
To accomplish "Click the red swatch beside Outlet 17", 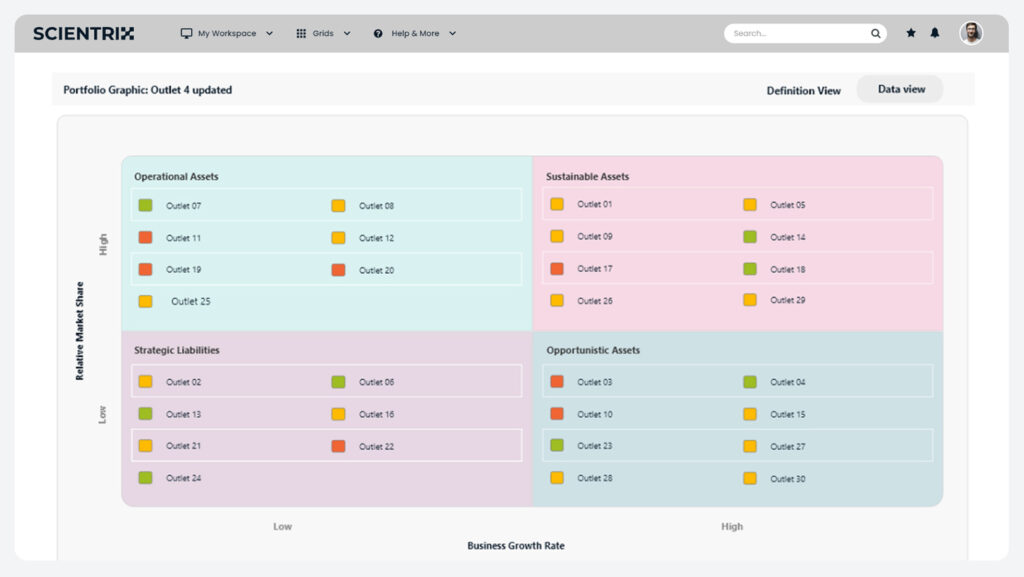I will pos(557,269).
